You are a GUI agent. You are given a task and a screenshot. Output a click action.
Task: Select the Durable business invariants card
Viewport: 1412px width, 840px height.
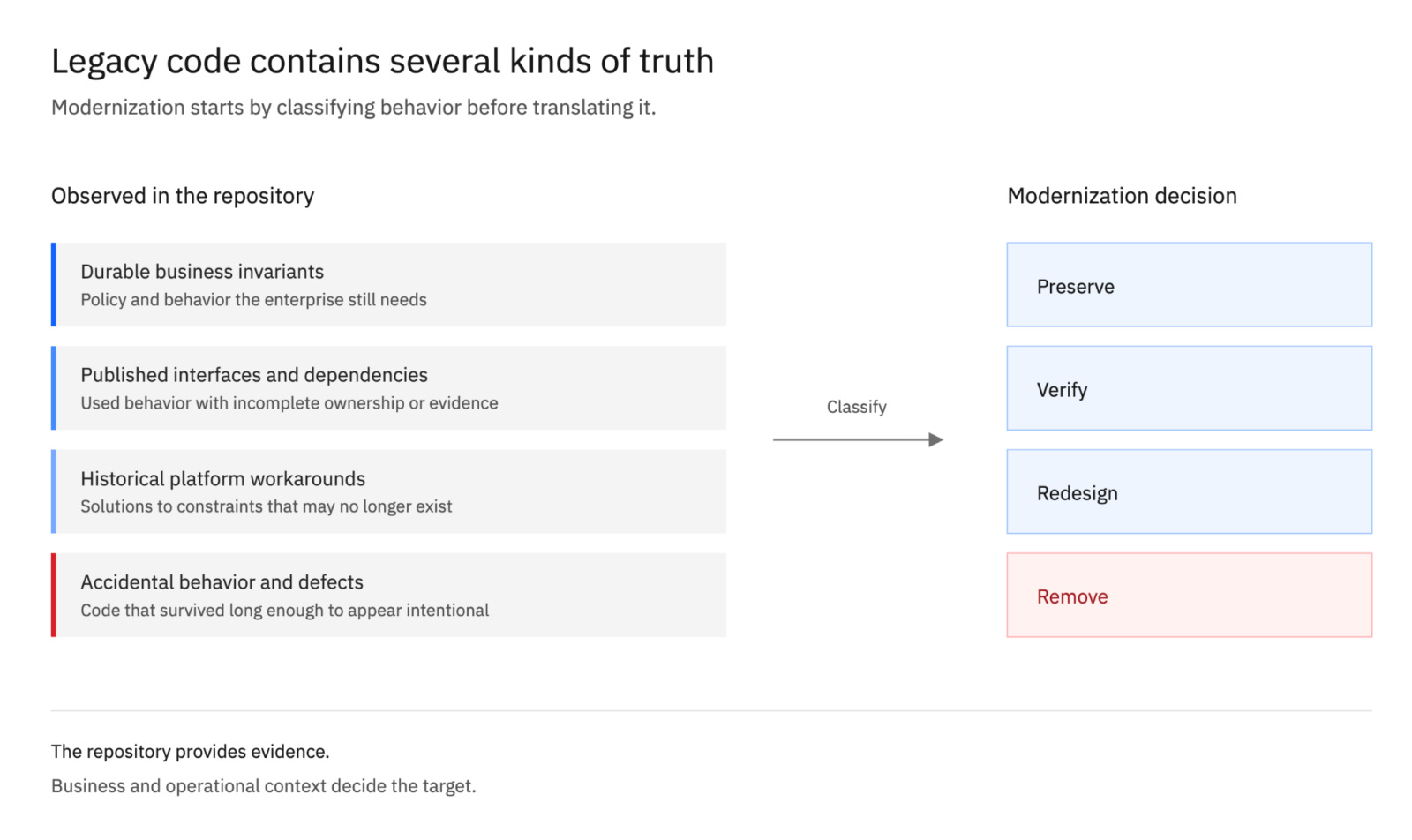pyautogui.click(x=389, y=285)
